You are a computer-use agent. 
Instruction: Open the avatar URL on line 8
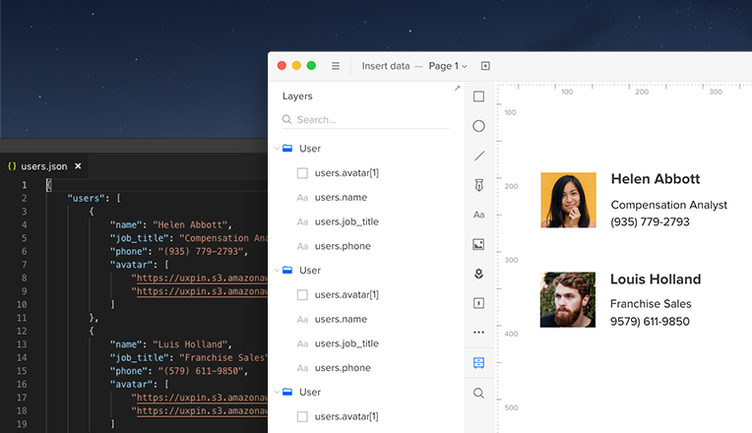(200, 278)
